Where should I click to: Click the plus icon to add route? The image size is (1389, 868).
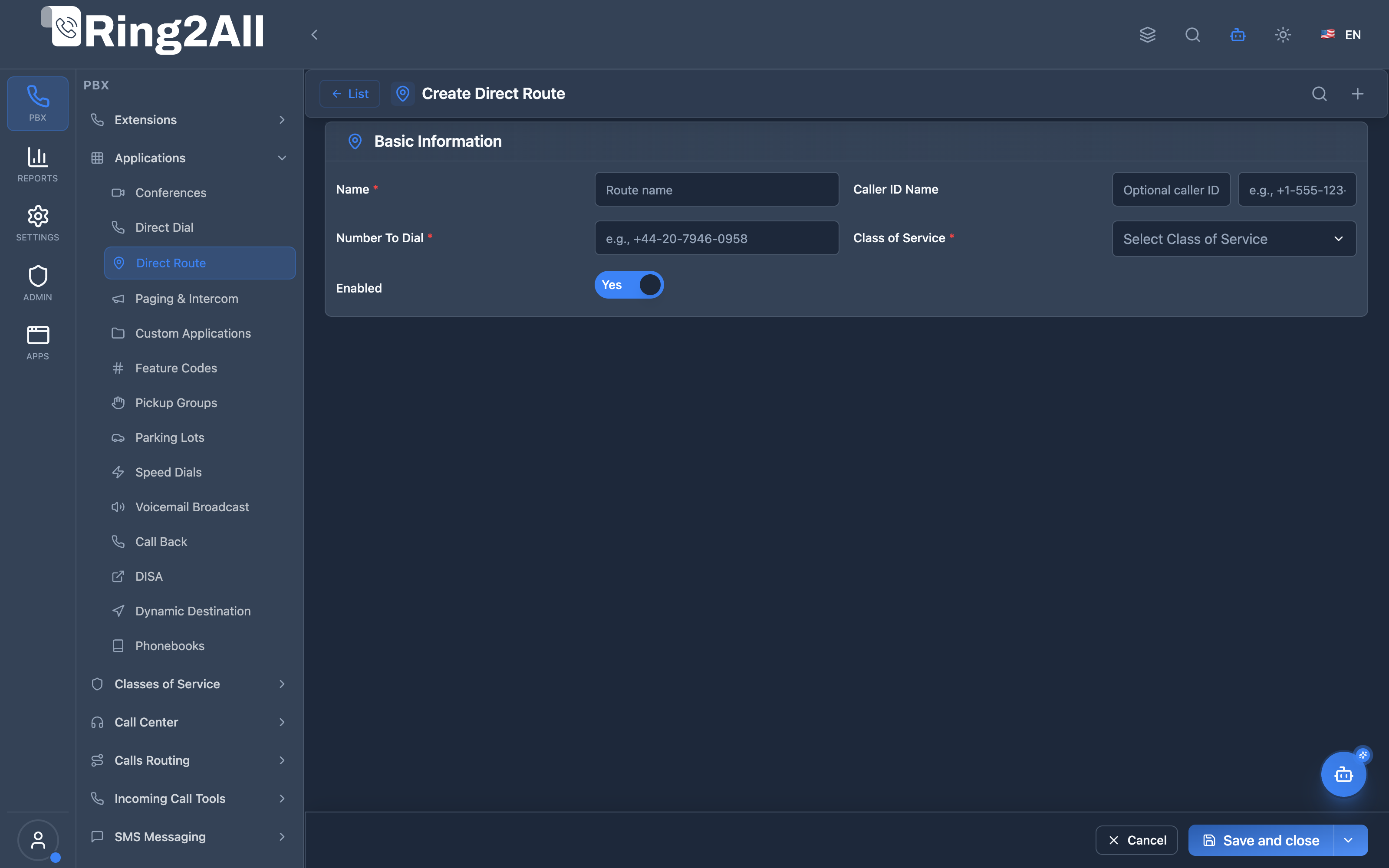[1357, 94]
